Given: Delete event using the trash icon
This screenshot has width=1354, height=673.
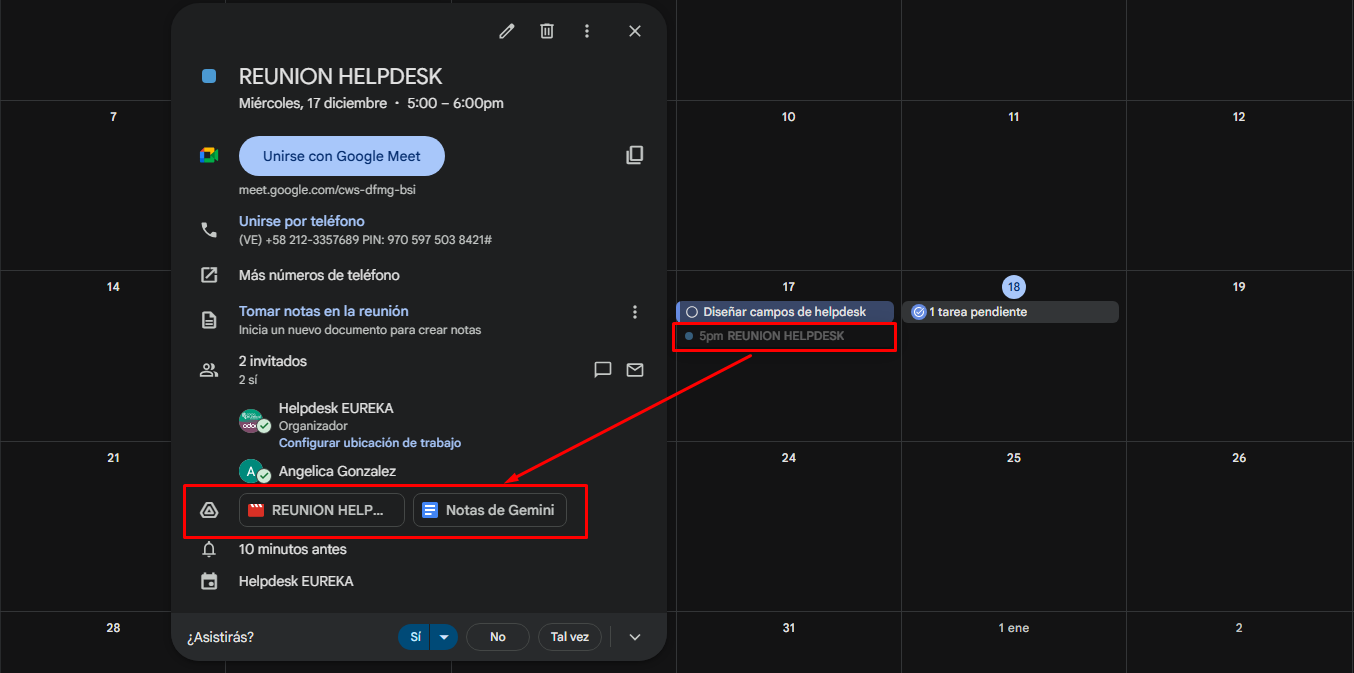Looking at the screenshot, I should click(x=547, y=31).
